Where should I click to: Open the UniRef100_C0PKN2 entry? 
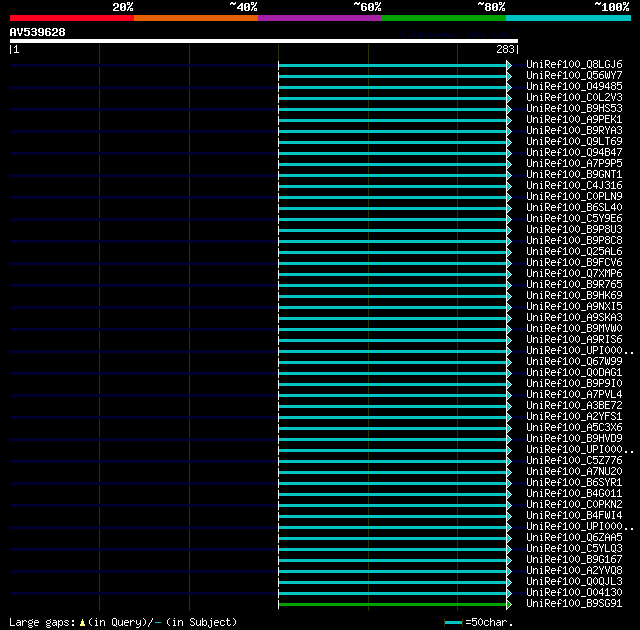coord(574,505)
